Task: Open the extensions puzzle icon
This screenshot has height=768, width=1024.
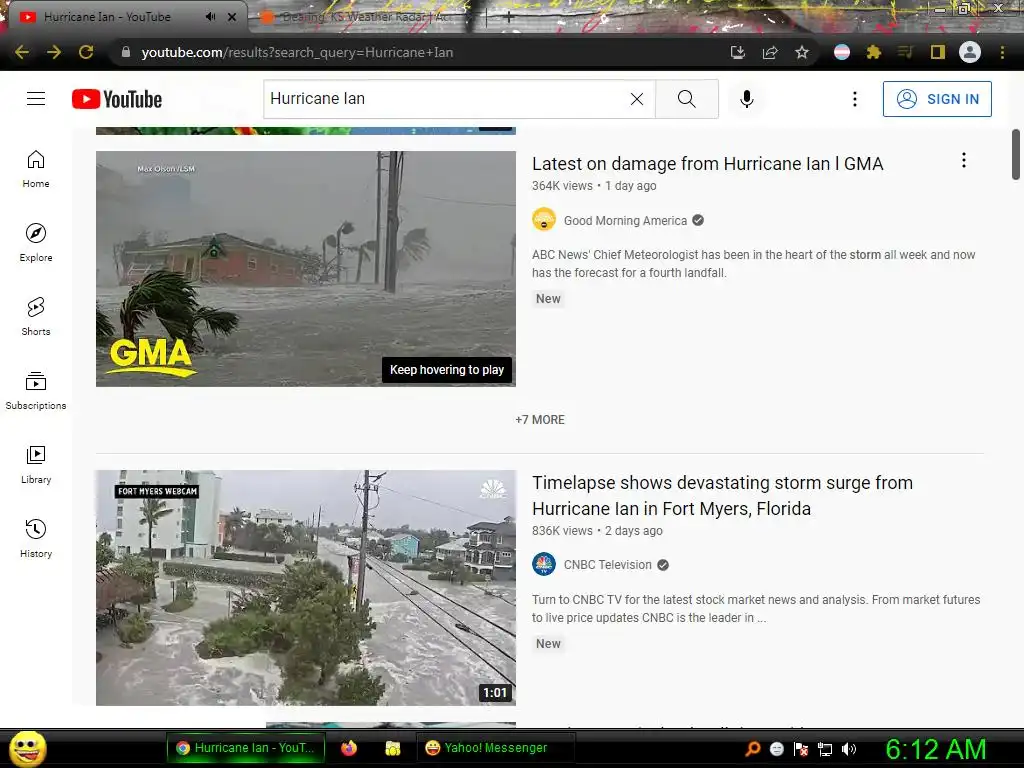Action: (874, 52)
